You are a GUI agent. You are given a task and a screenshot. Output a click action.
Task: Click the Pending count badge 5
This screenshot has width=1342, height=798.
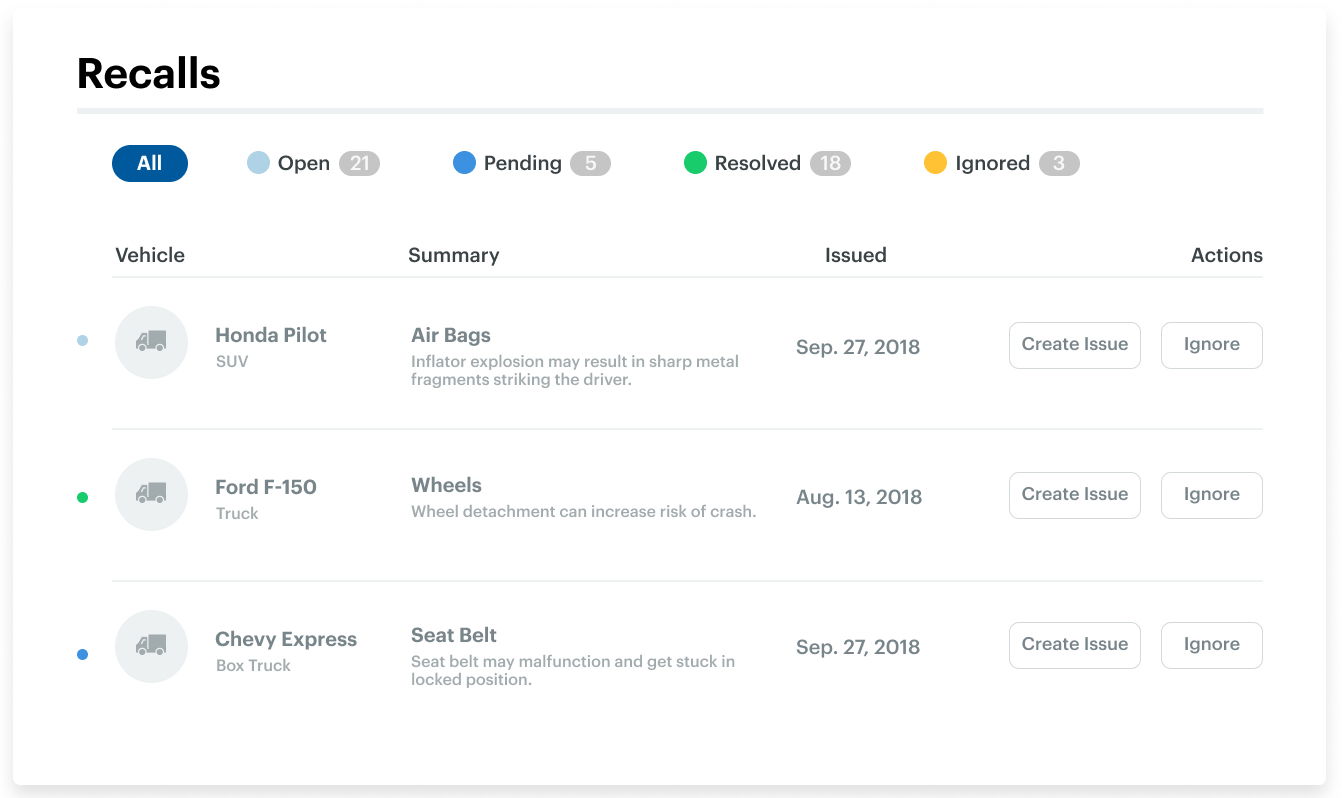pyautogui.click(x=590, y=163)
